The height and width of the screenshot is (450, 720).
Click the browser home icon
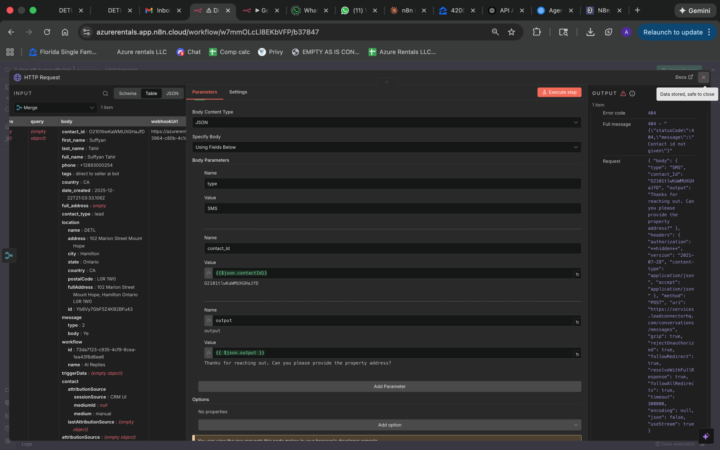(65, 32)
